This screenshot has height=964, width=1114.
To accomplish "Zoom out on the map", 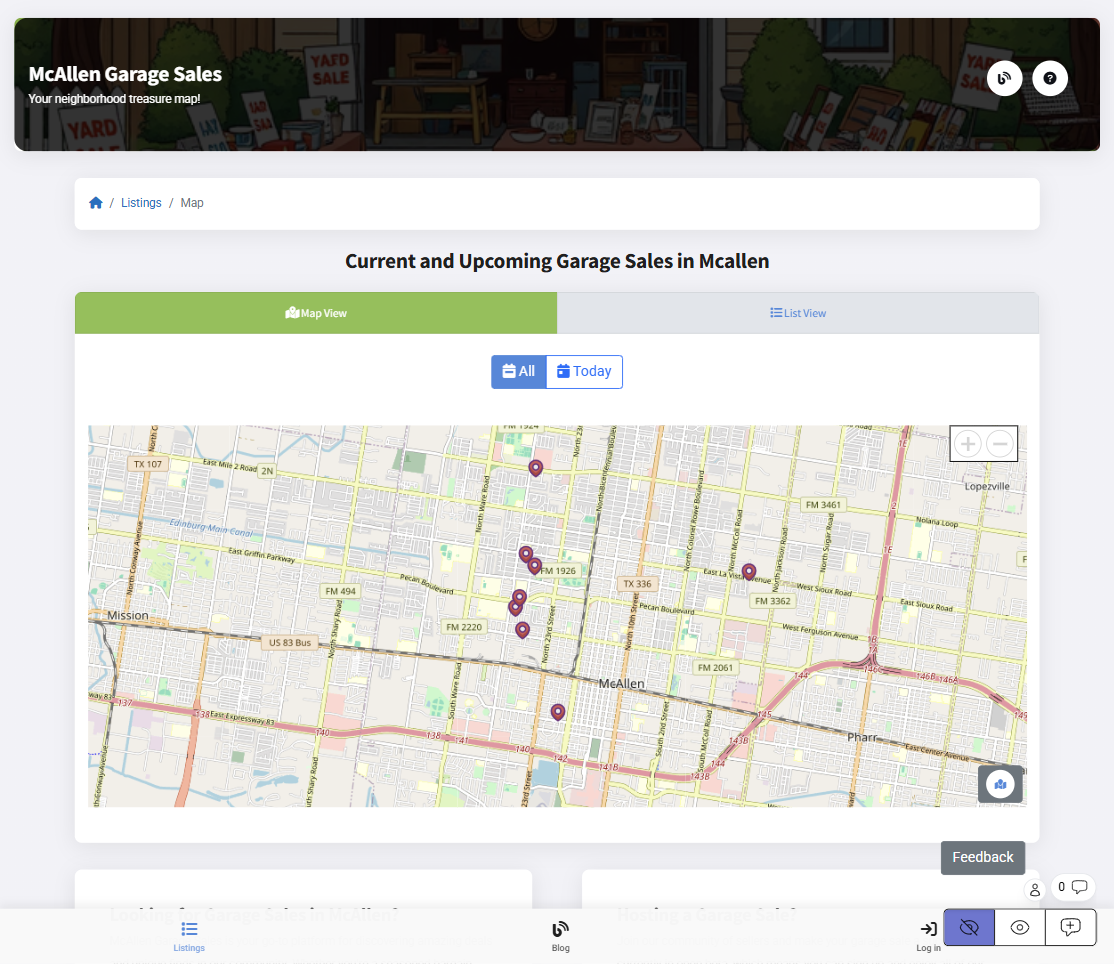I will tap(1000, 443).
